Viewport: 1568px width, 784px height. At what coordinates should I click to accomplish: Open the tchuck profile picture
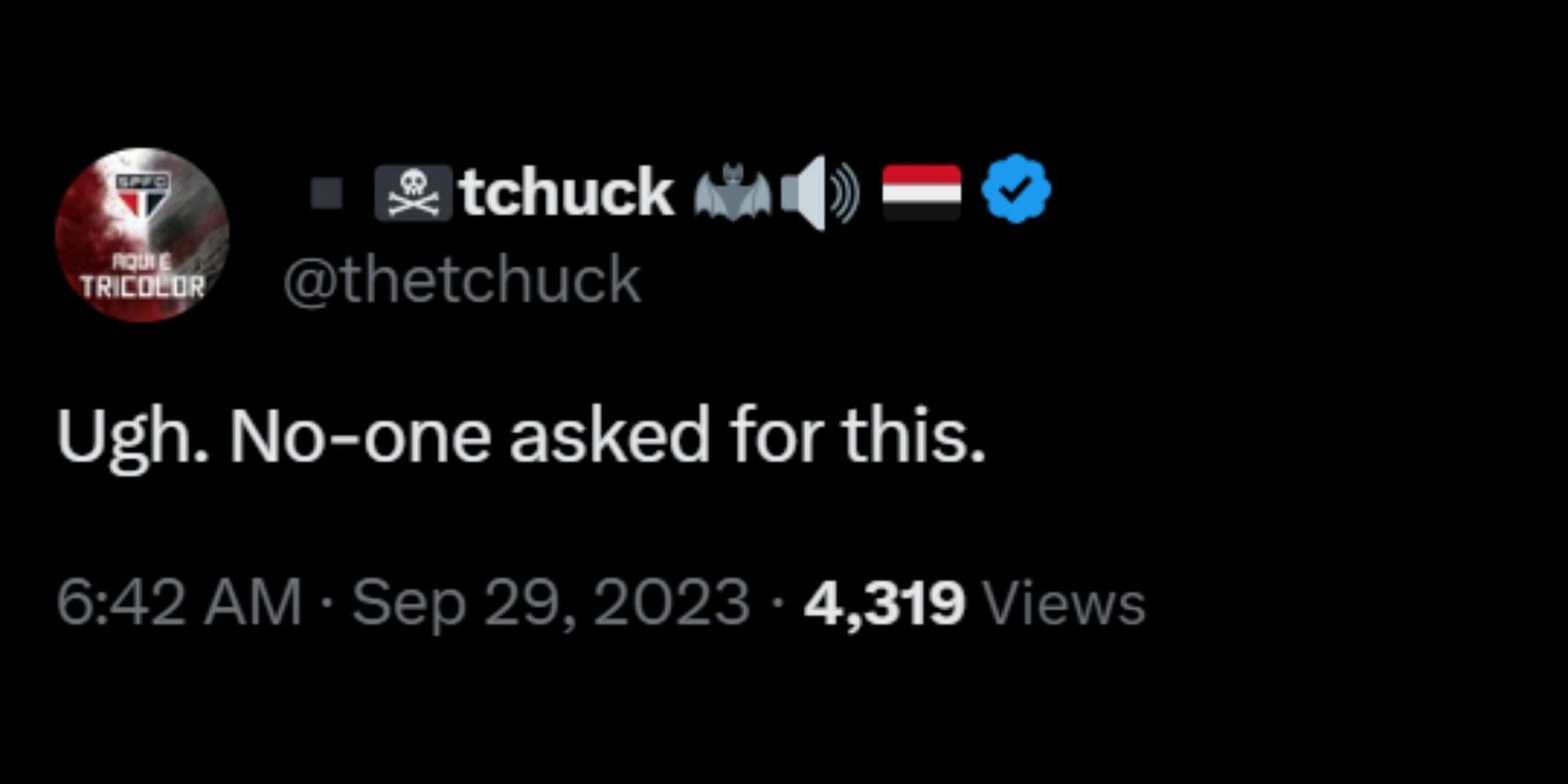(x=142, y=234)
